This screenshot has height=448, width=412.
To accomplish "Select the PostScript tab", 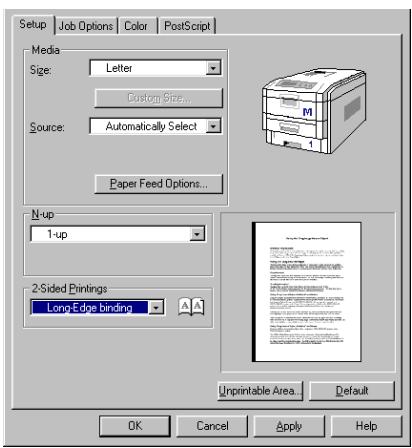I will click(187, 26).
